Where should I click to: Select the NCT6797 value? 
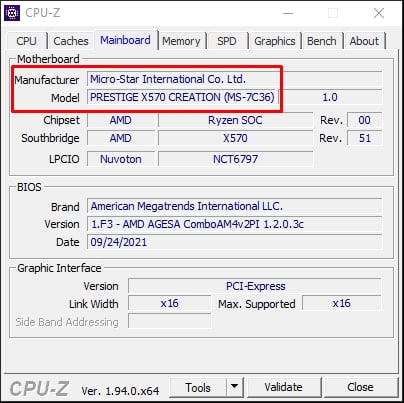[235, 159]
